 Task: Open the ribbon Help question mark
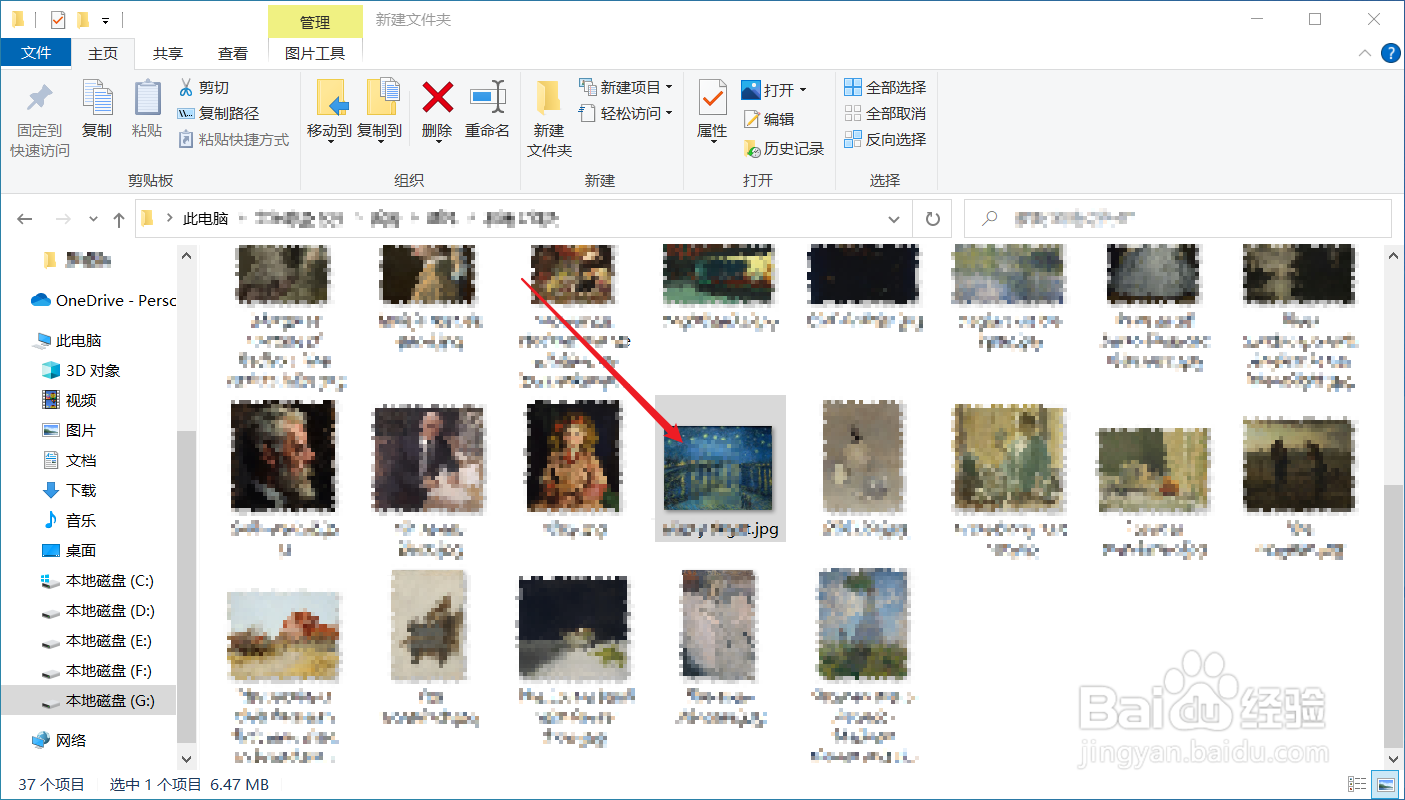coord(1390,53)
